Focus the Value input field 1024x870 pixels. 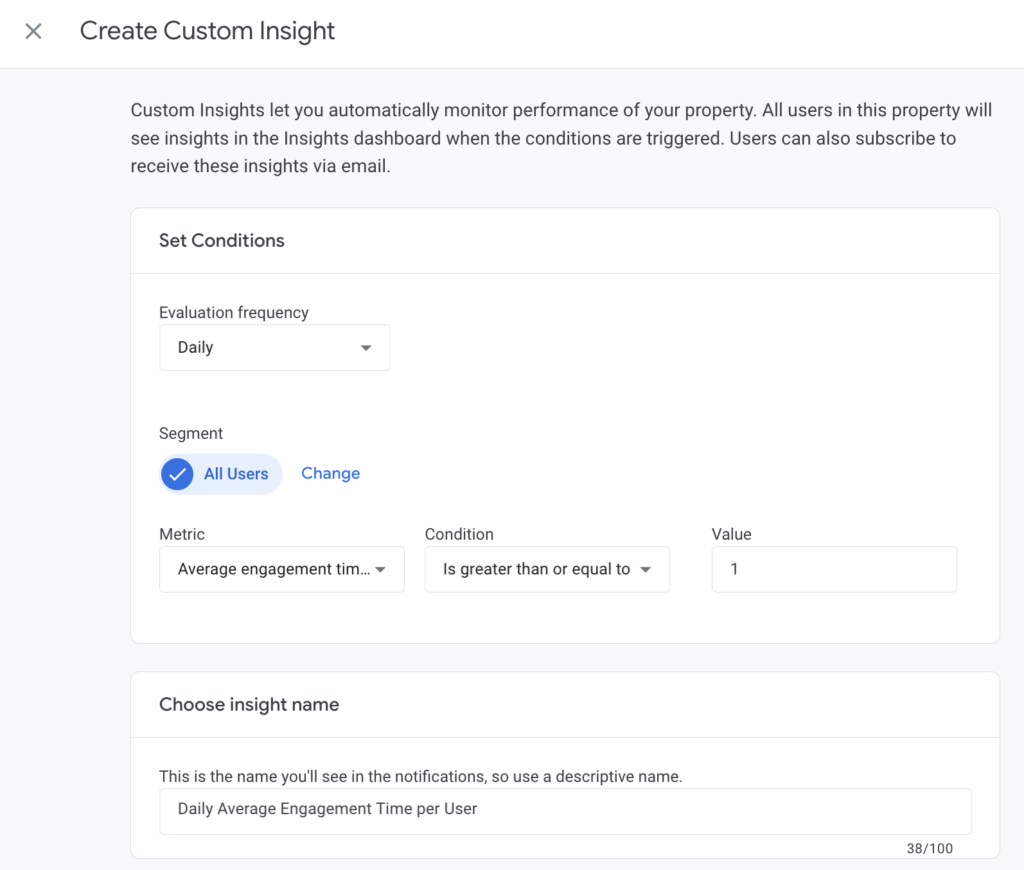point(833,569)
